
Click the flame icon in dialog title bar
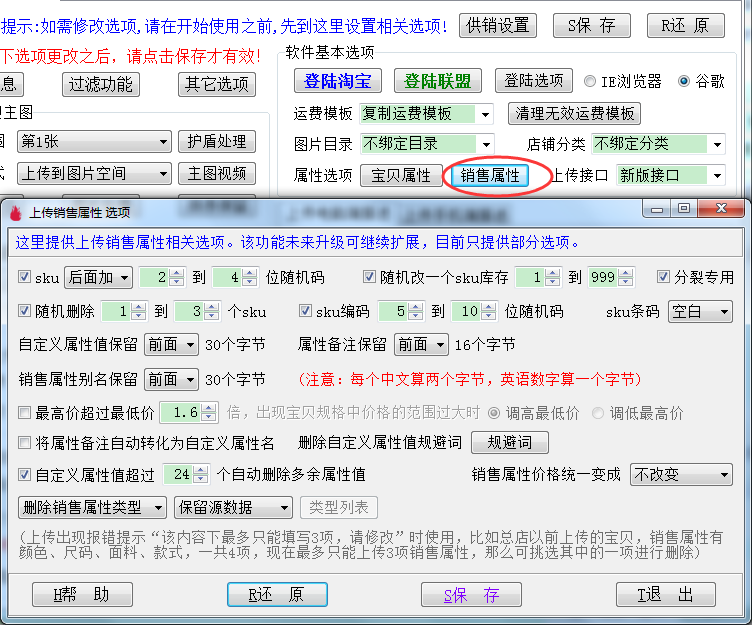tap(15, 212)
